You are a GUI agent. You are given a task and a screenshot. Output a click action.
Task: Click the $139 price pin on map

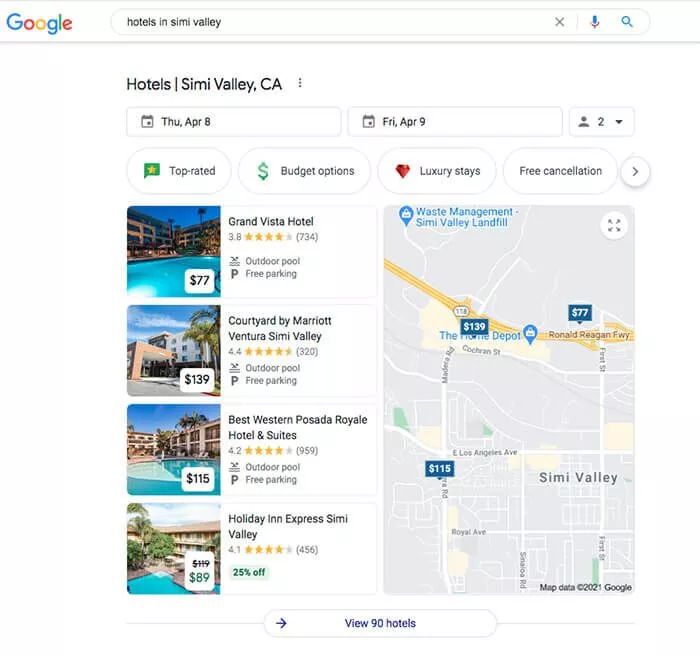coord(474,327)
